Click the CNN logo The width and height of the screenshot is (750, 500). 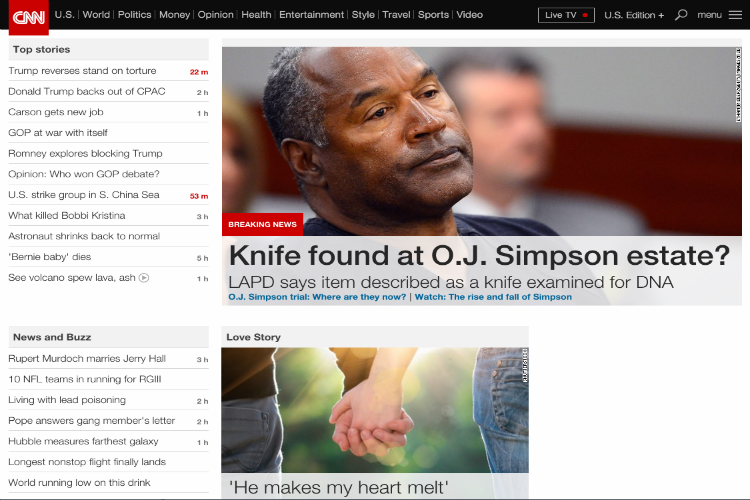click(29, 17)
